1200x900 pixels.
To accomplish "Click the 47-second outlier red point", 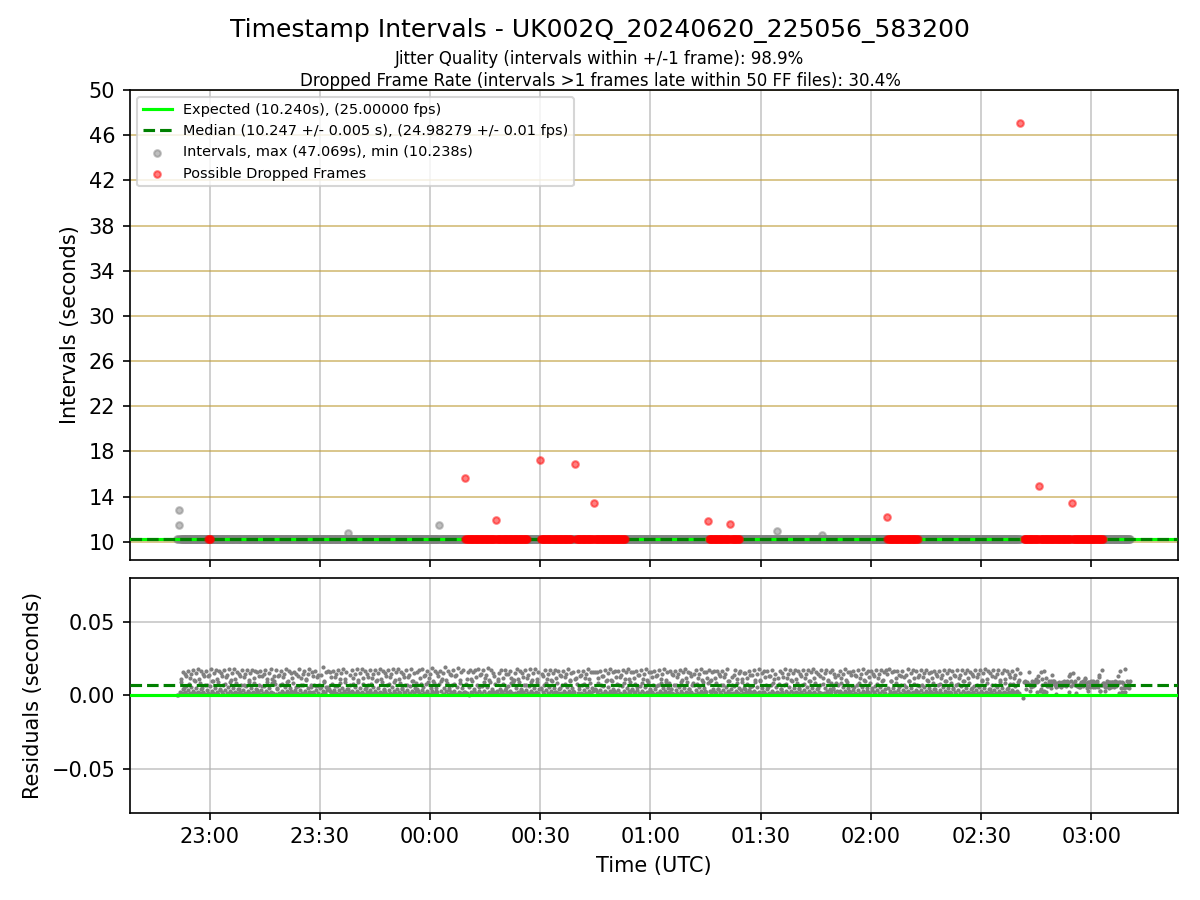I will (1020, 123).
